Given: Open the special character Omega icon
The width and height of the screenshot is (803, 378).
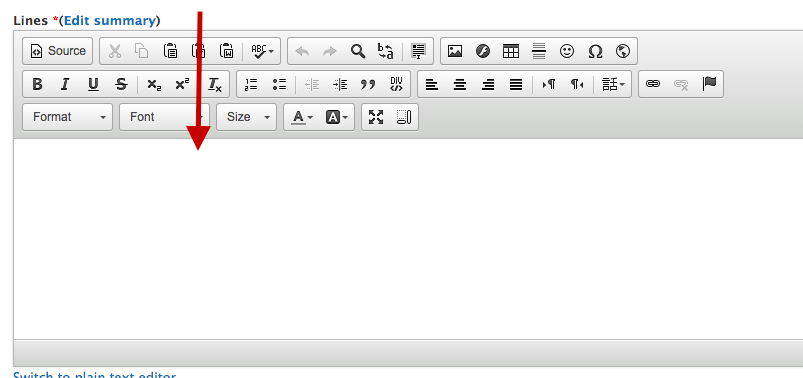Looking at the screenshot, I should tap(595, 51).
